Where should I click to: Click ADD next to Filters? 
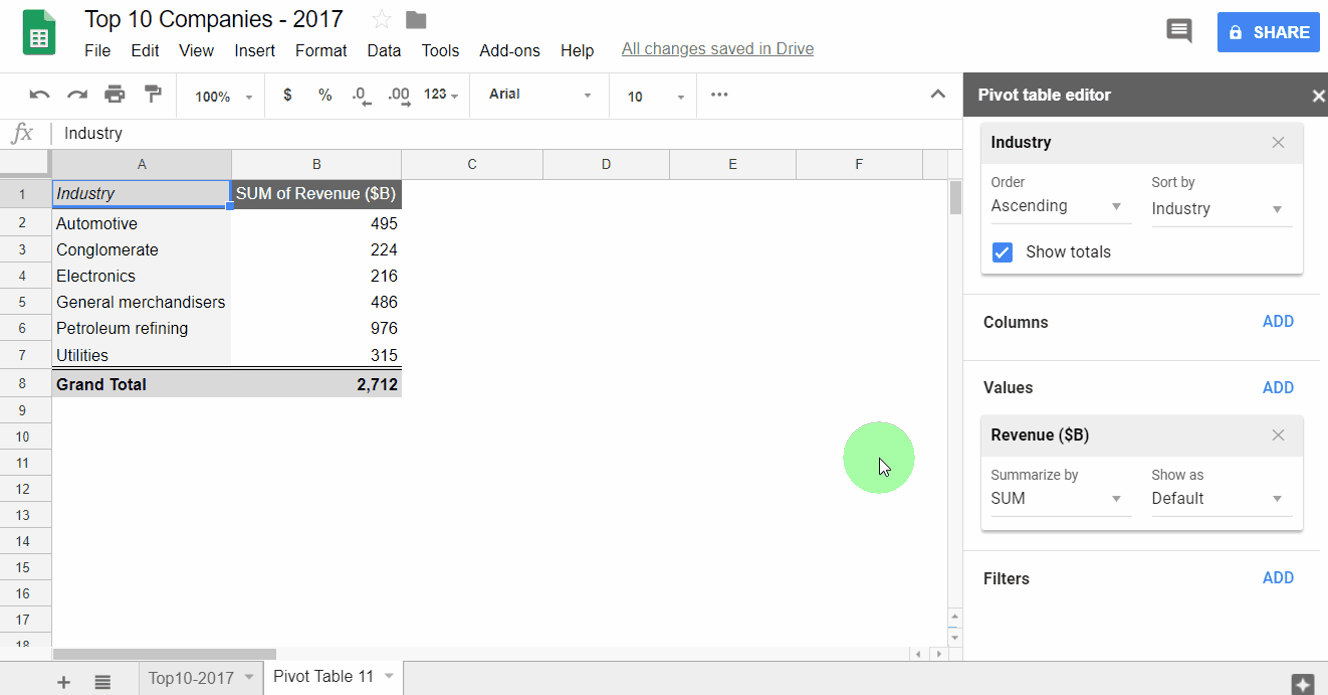1278,577
